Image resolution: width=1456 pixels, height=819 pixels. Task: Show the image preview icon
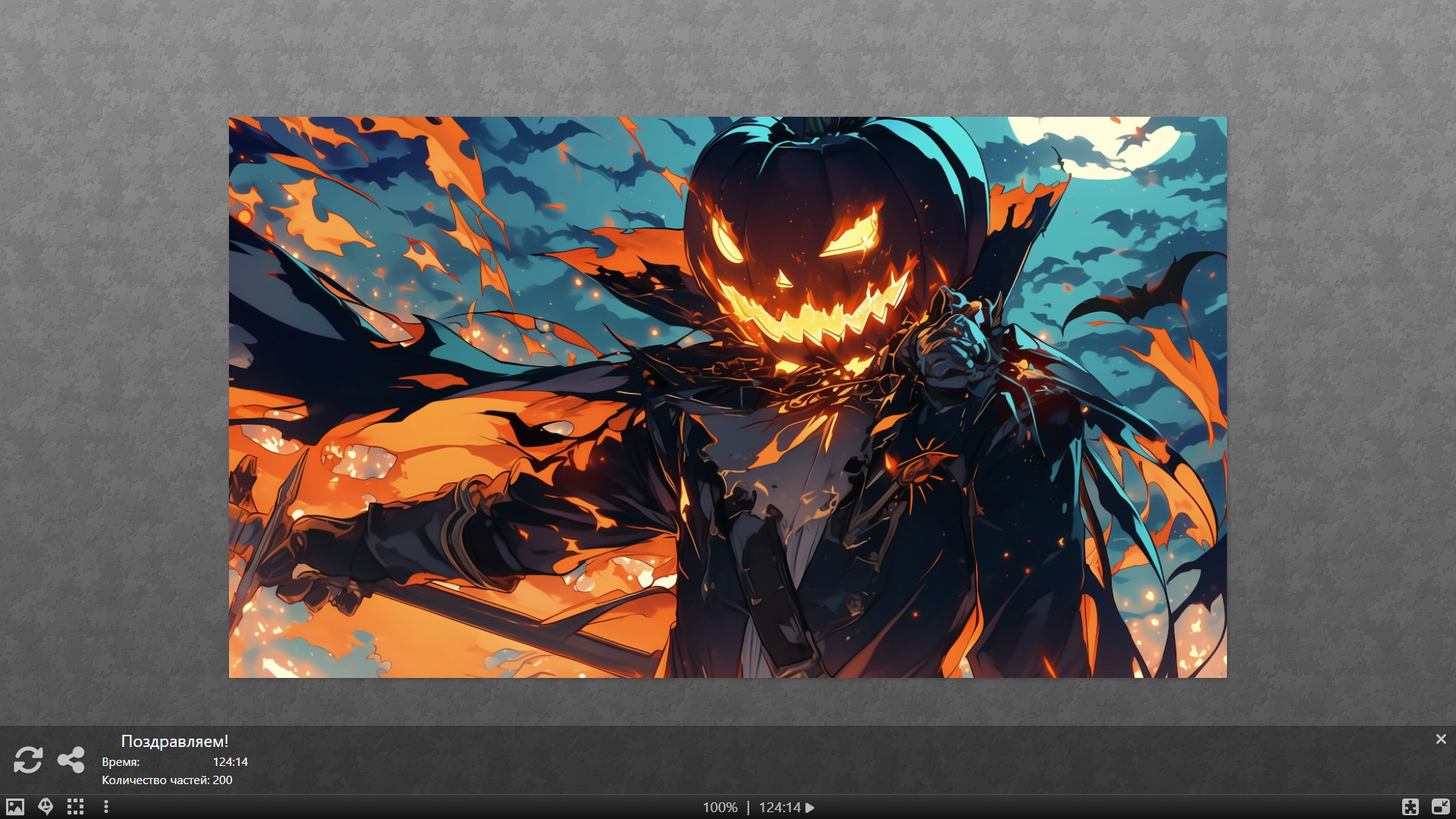tap(15, 807)
